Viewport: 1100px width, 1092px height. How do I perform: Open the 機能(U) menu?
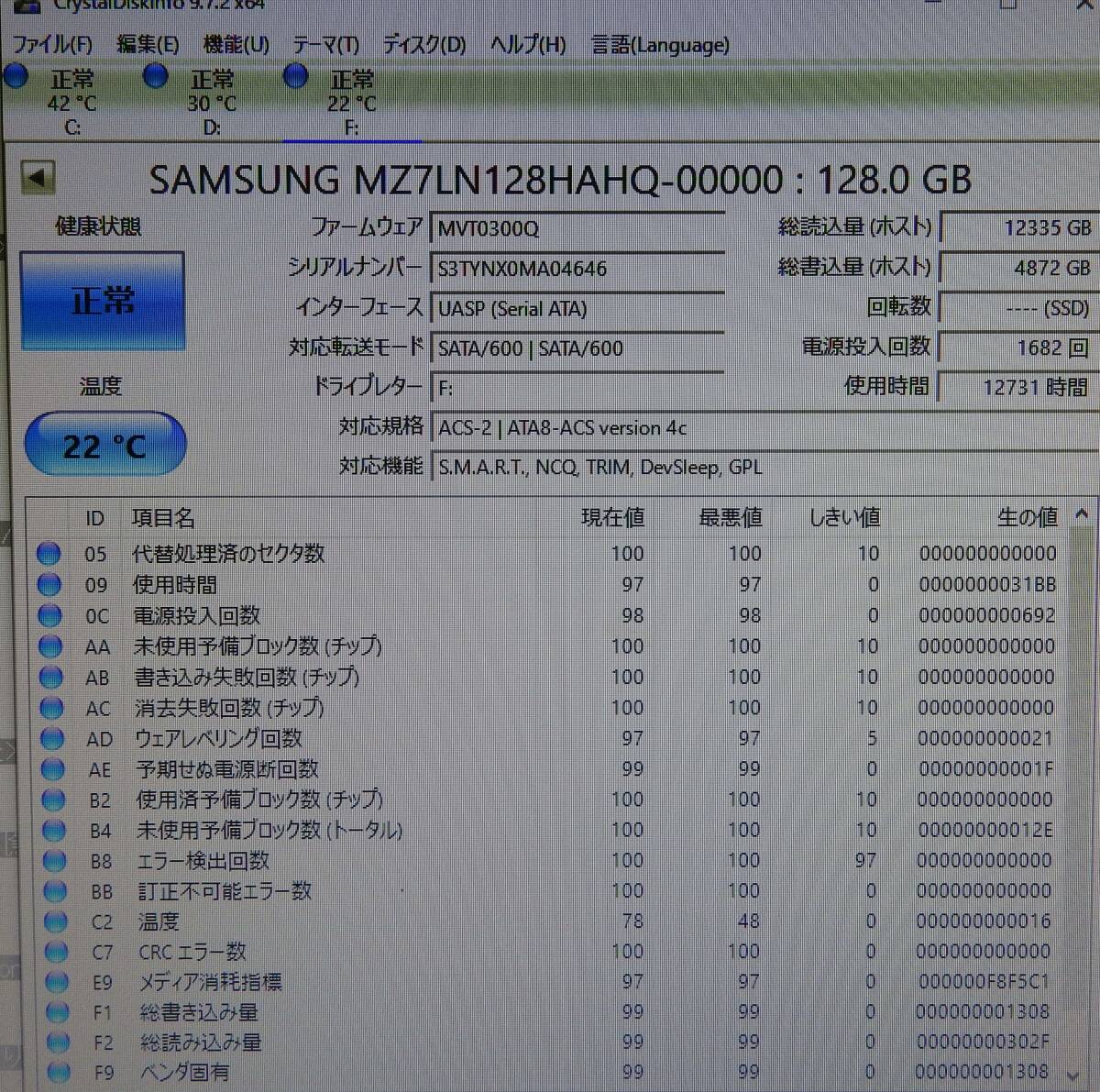coord(236,45)
